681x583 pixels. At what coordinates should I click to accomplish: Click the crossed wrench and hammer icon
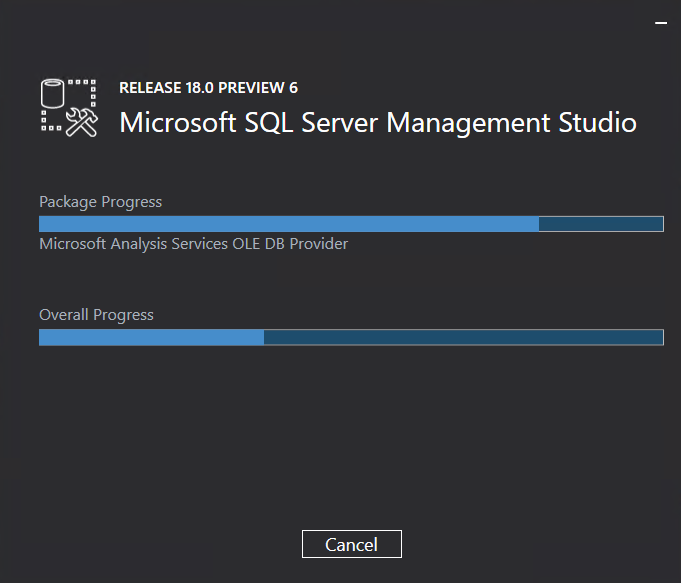point(82,123)
